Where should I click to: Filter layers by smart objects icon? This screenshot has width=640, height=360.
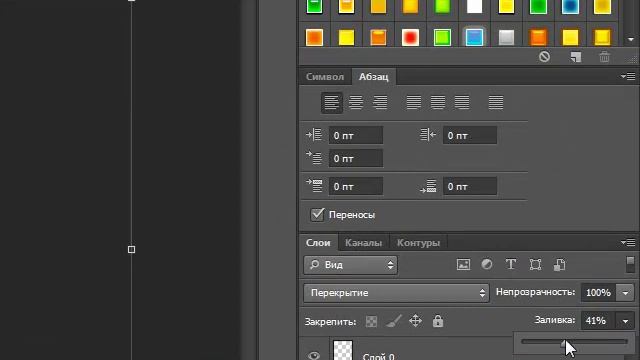tap(559, 264)
